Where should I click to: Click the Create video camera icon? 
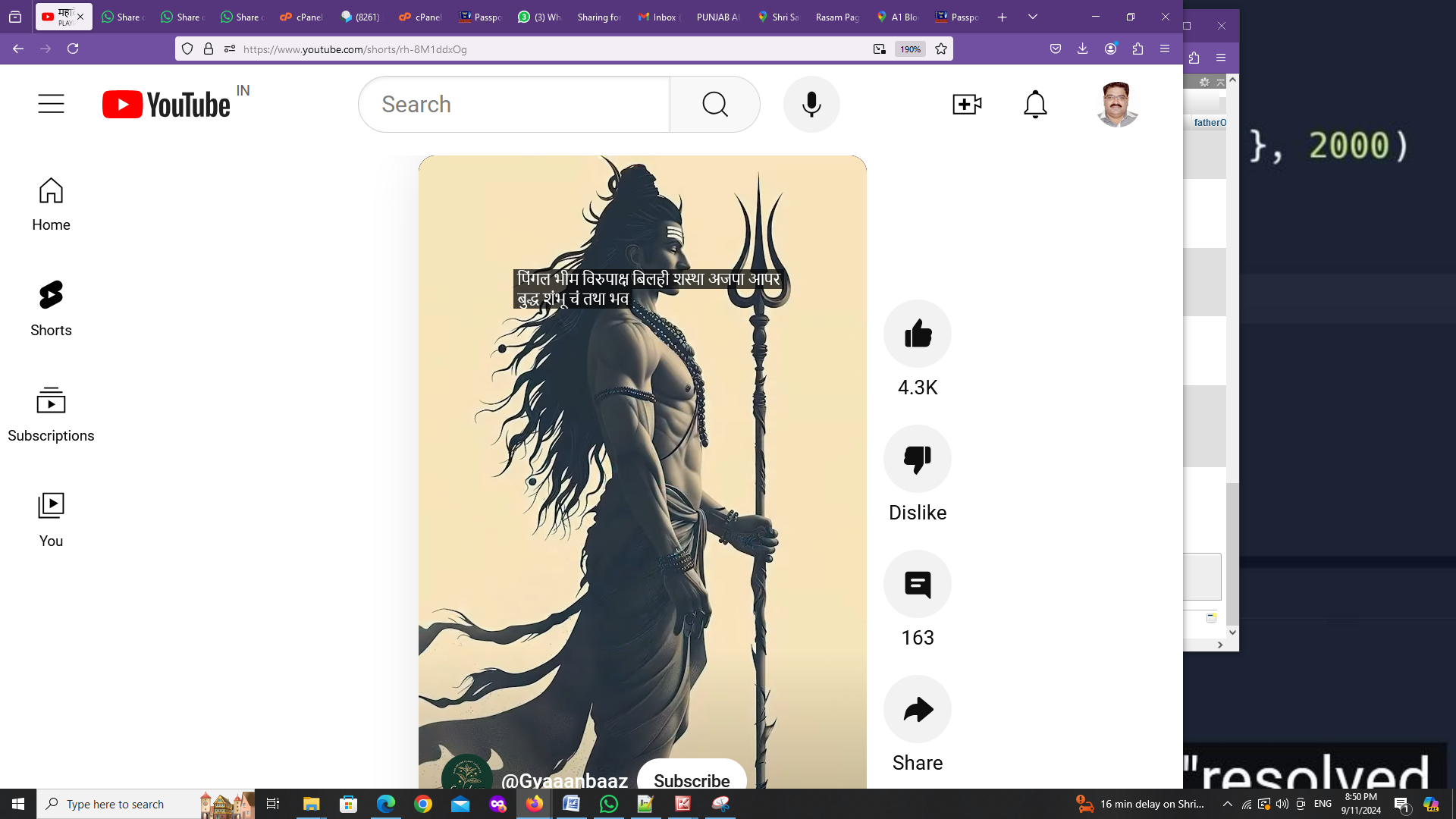point(967,104)
